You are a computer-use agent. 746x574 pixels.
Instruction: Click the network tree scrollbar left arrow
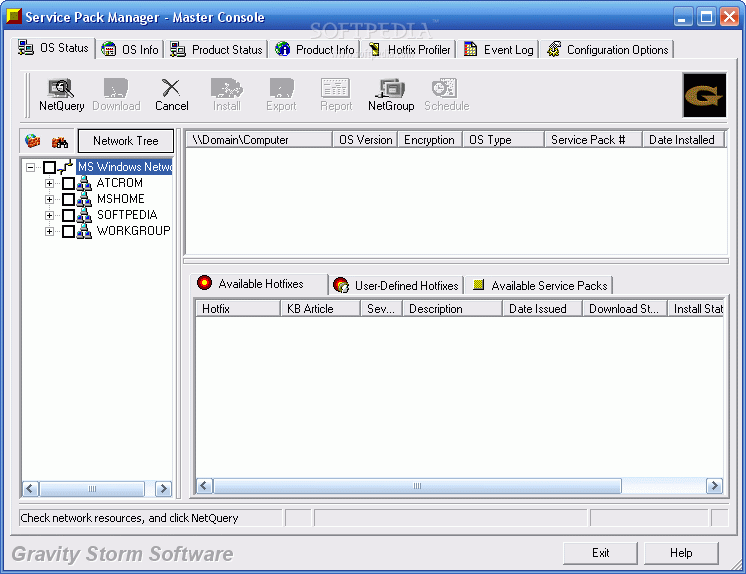point(30,489)
